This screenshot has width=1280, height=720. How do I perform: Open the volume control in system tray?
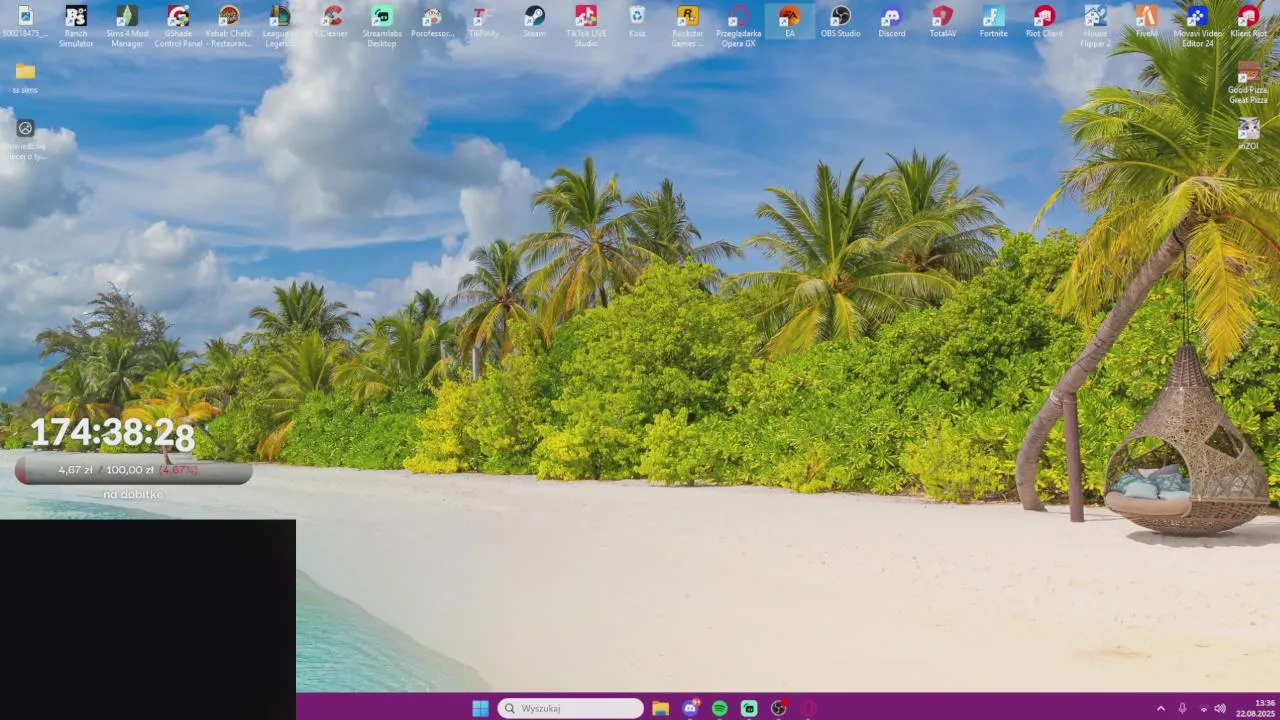(x=1220, y=708)
